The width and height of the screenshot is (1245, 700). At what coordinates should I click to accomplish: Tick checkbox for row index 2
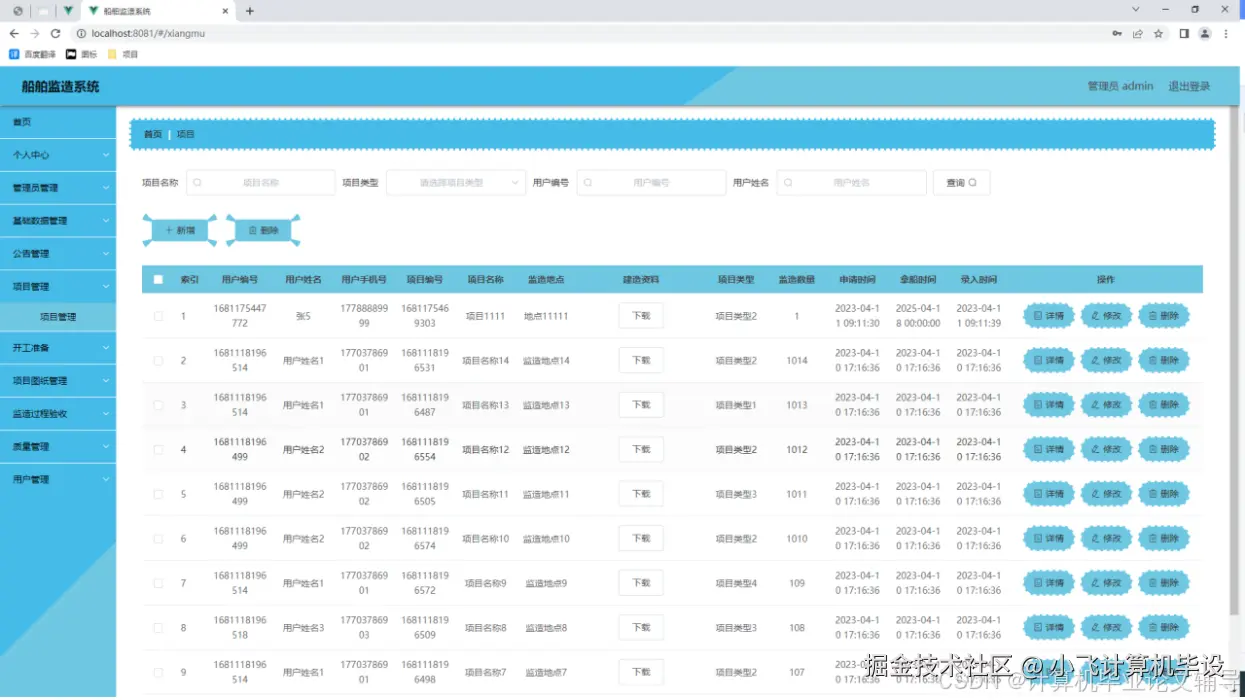coord(158,360)
